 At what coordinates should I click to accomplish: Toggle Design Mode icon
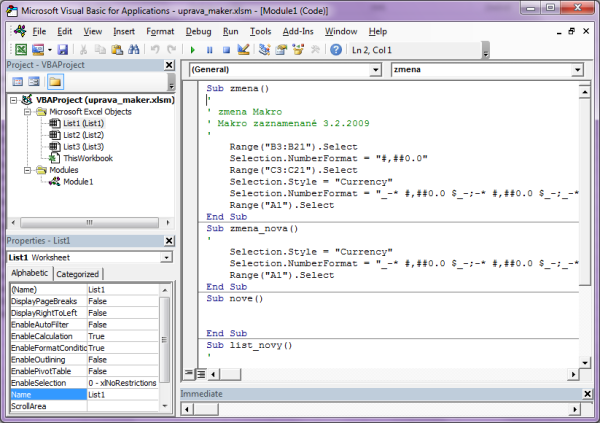(243, 50)
